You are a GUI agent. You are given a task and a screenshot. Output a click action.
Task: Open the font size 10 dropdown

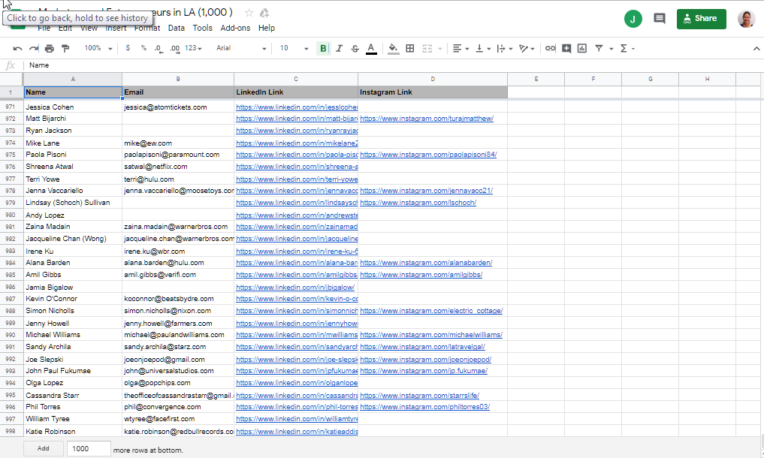tap(294, 48)
